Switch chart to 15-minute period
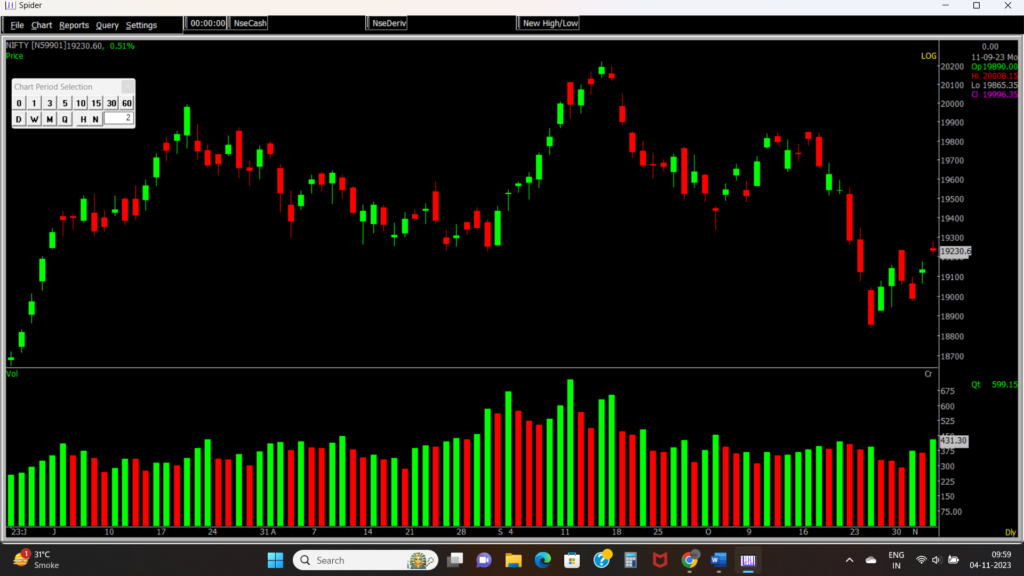Viewport: 1024px width, 576px height. [96, 103]
